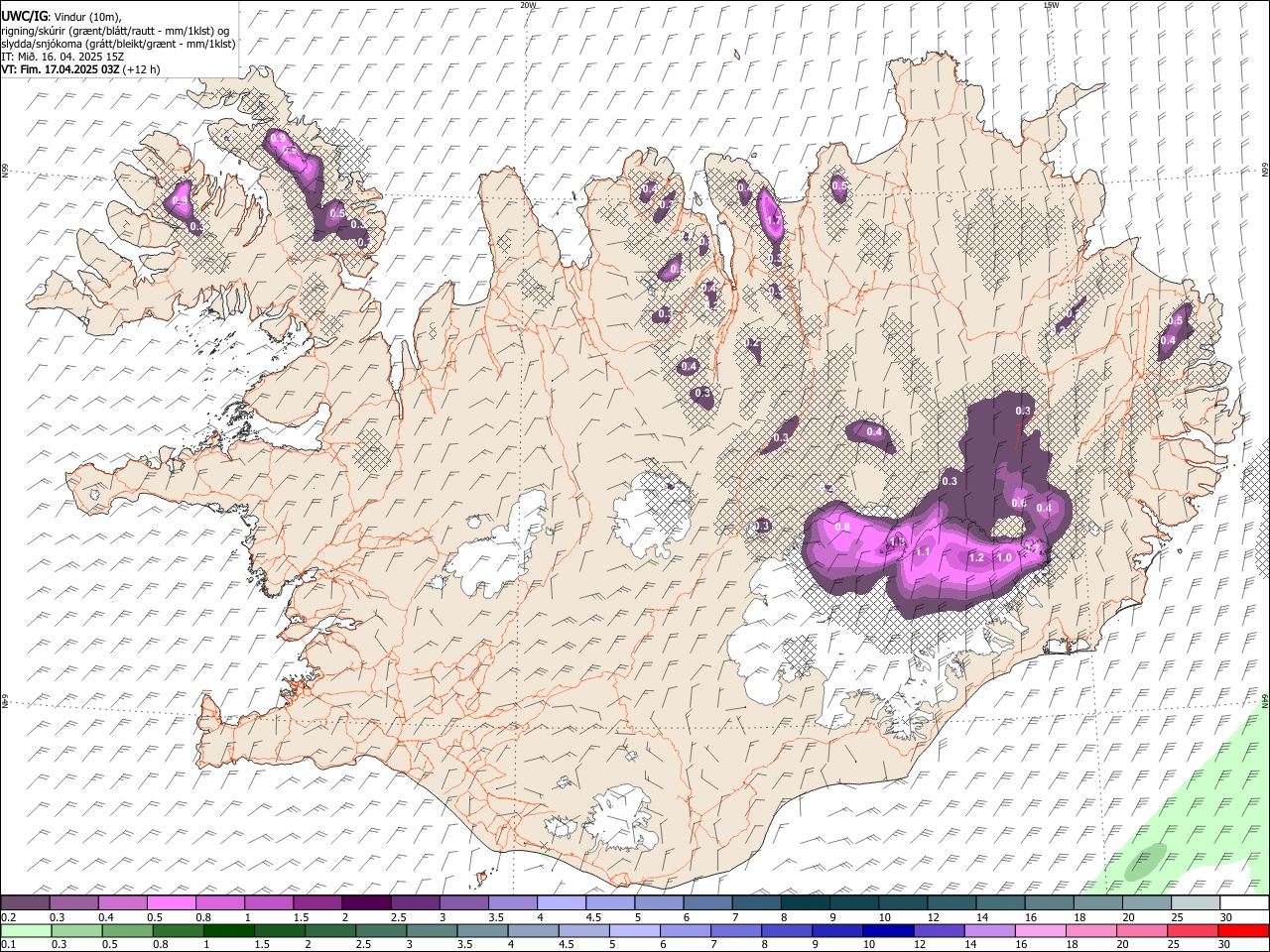Click the '12' label under upper legend

pos(933,917)
